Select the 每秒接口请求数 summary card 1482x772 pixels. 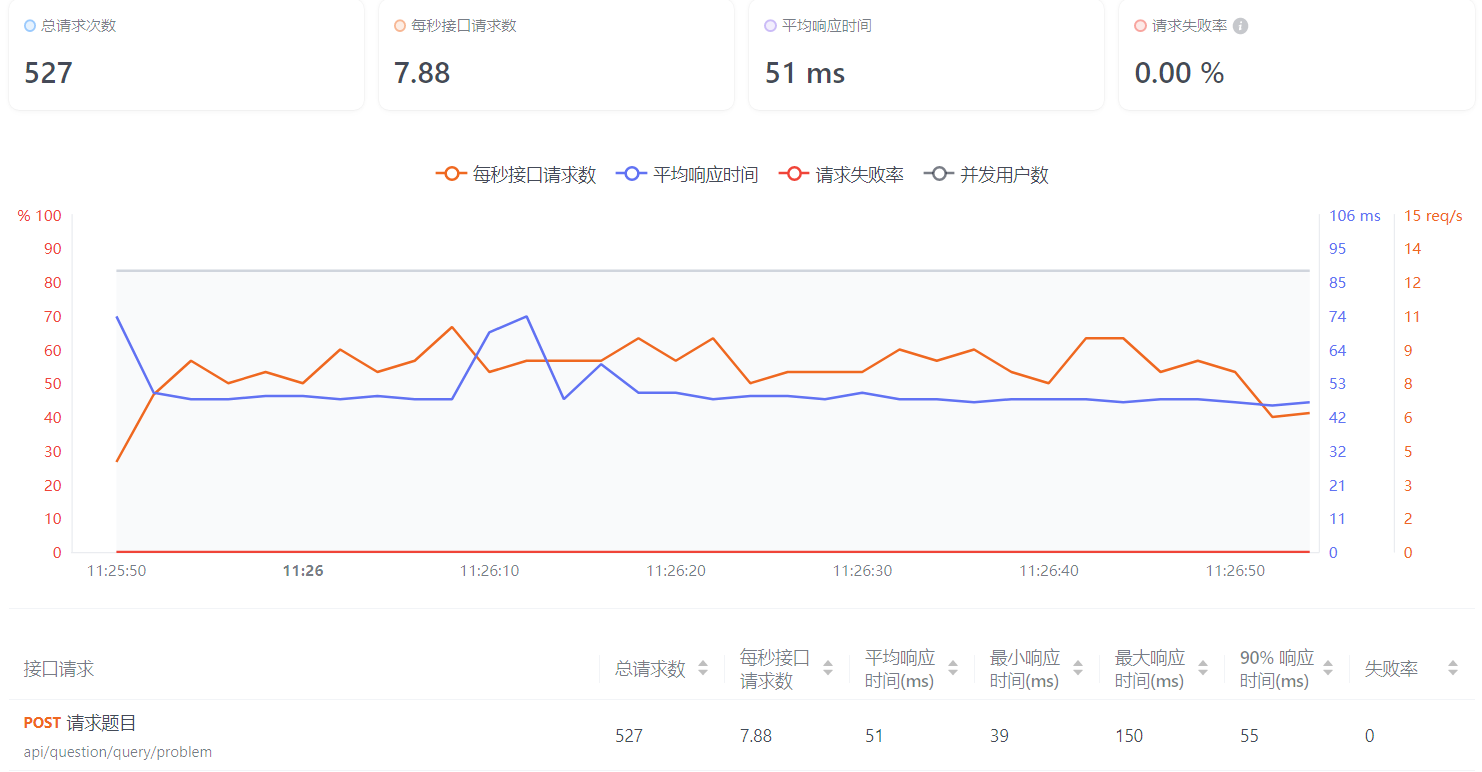click(556, 54)
